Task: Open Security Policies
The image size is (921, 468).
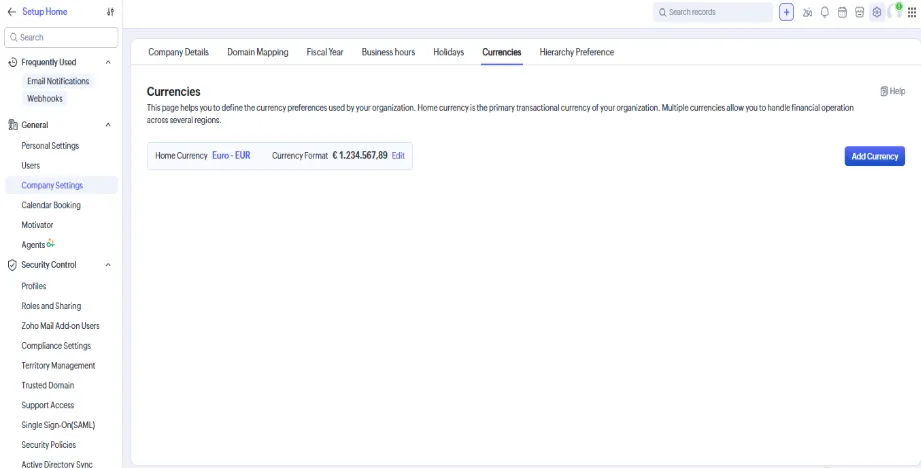Action: click(x=49, y=445)
